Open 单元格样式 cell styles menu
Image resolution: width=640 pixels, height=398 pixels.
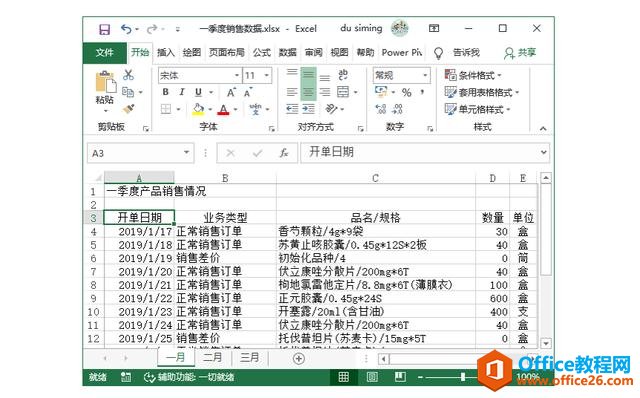(x=477, y=109)
